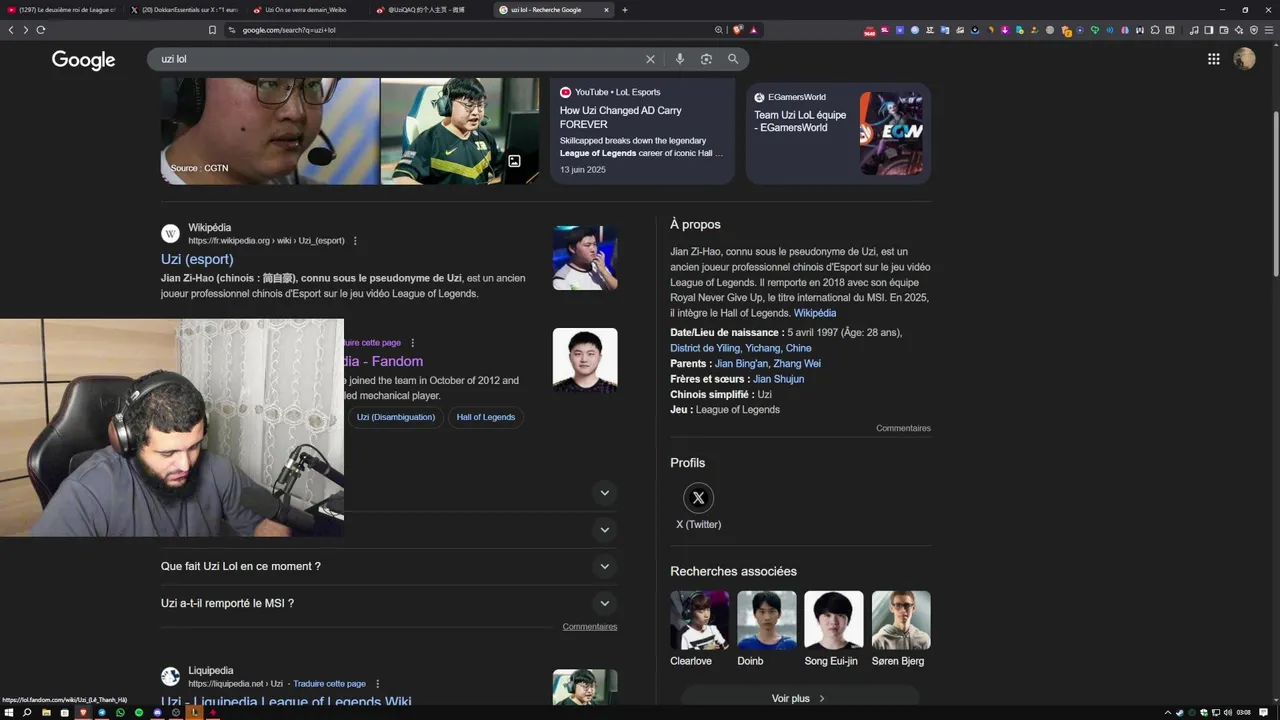Screen dimensions: 1280x720
Task: Click 'Commentaires' under the knowledge panel
Action: coord(903,428)
